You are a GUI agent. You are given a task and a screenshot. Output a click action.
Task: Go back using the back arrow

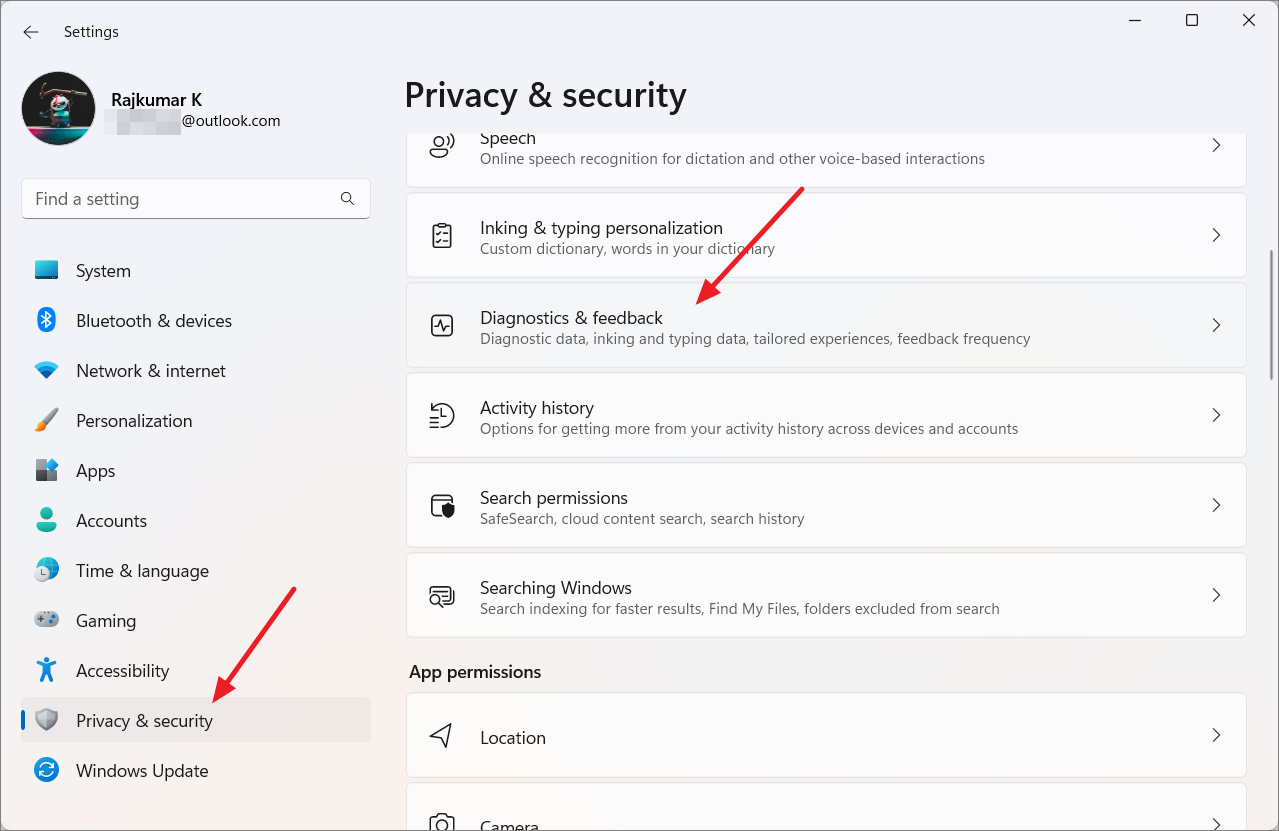coord(31,32)
